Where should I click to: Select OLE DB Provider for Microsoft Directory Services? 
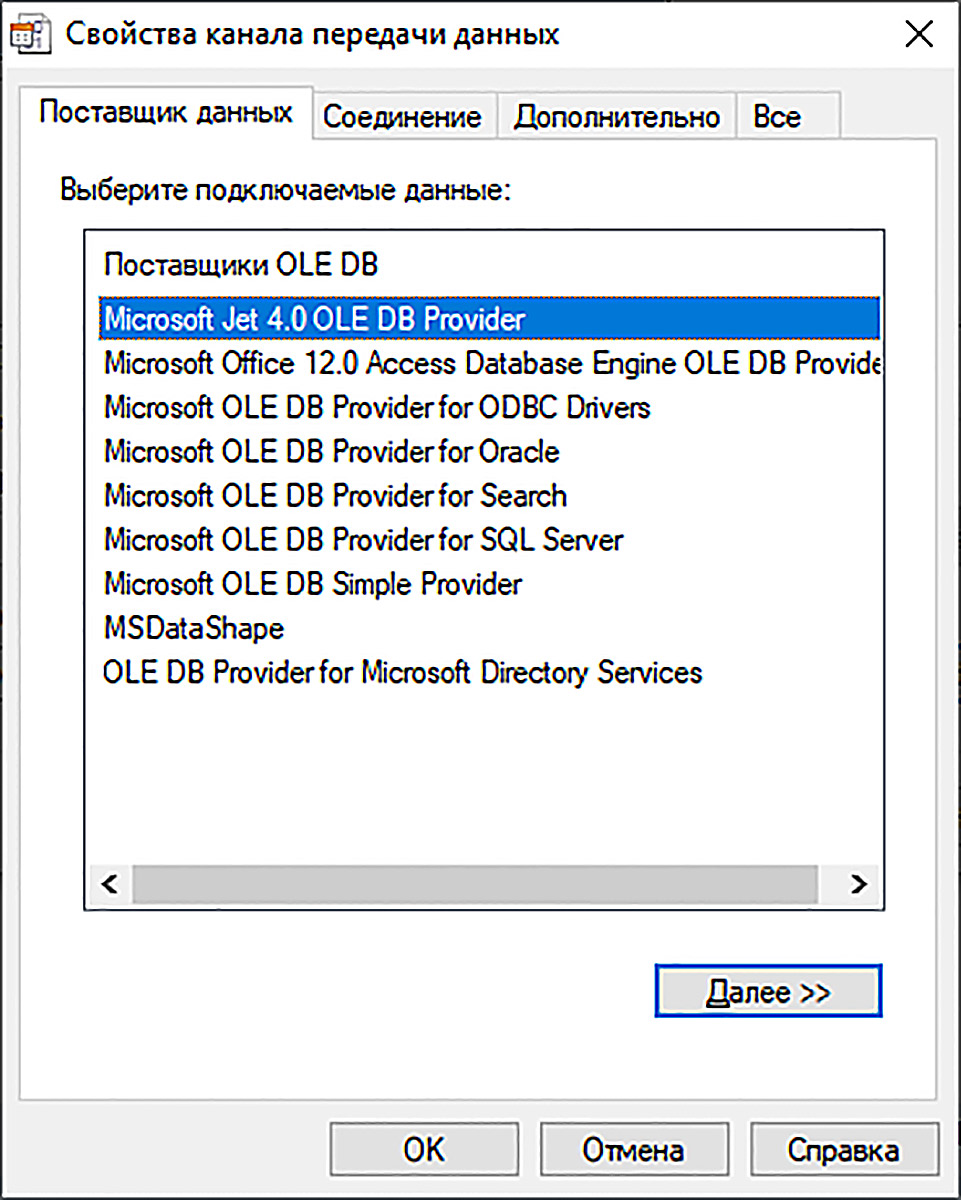tap(402, 672)
